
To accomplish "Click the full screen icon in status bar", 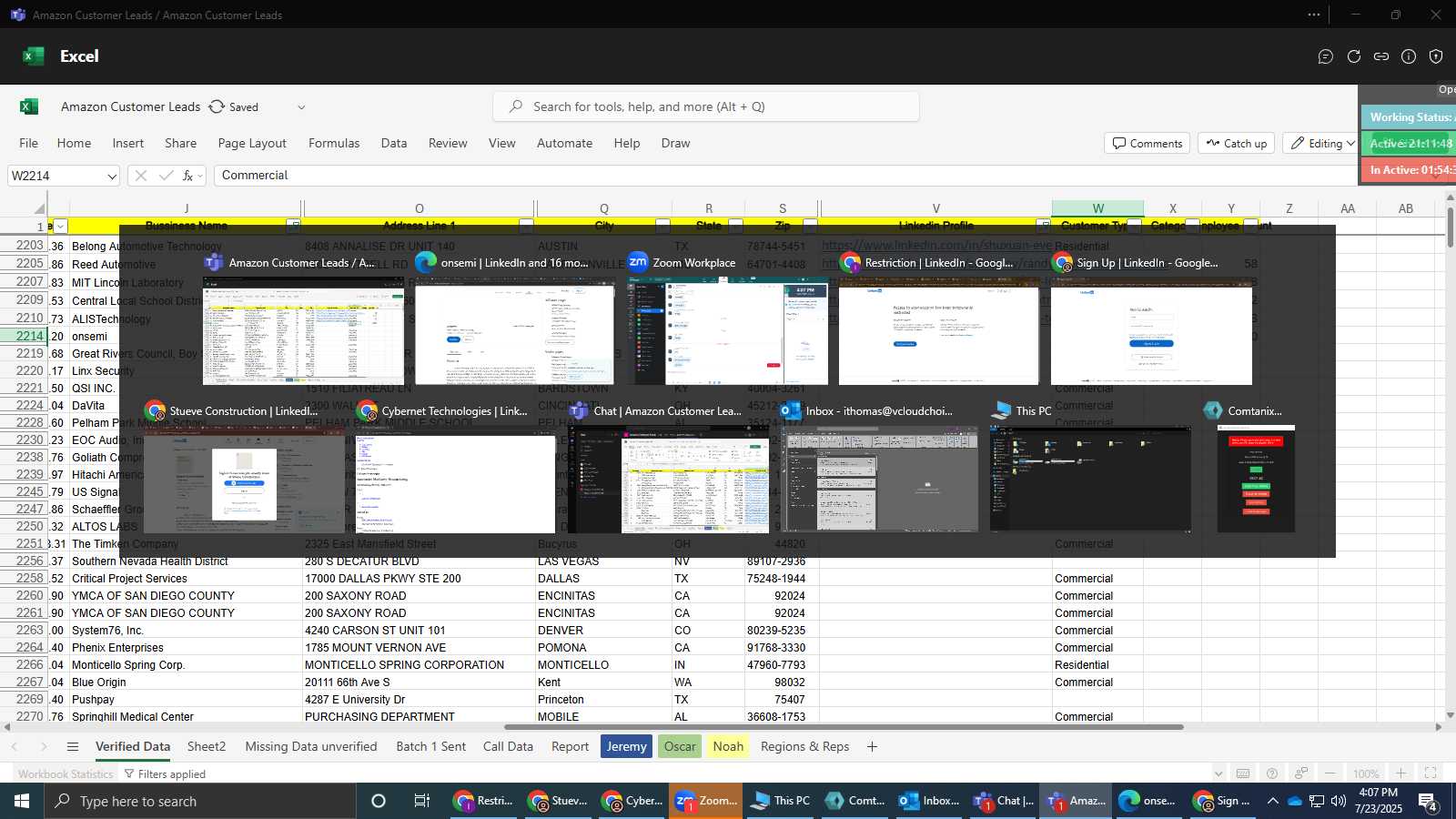I will point(1431,773).
